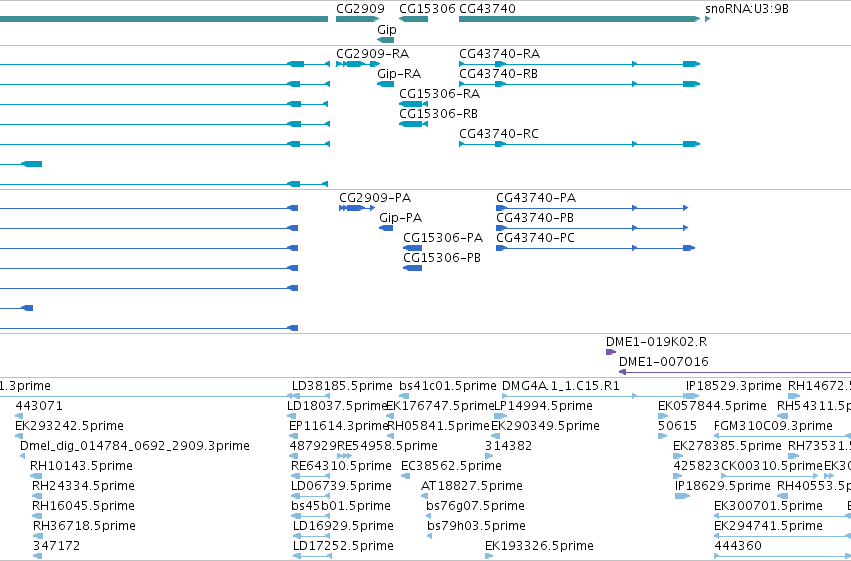851x561 pixels.
Task: Click the RH24334.5prime EST label
Action: pyautogui.click(x=83, y=486)
